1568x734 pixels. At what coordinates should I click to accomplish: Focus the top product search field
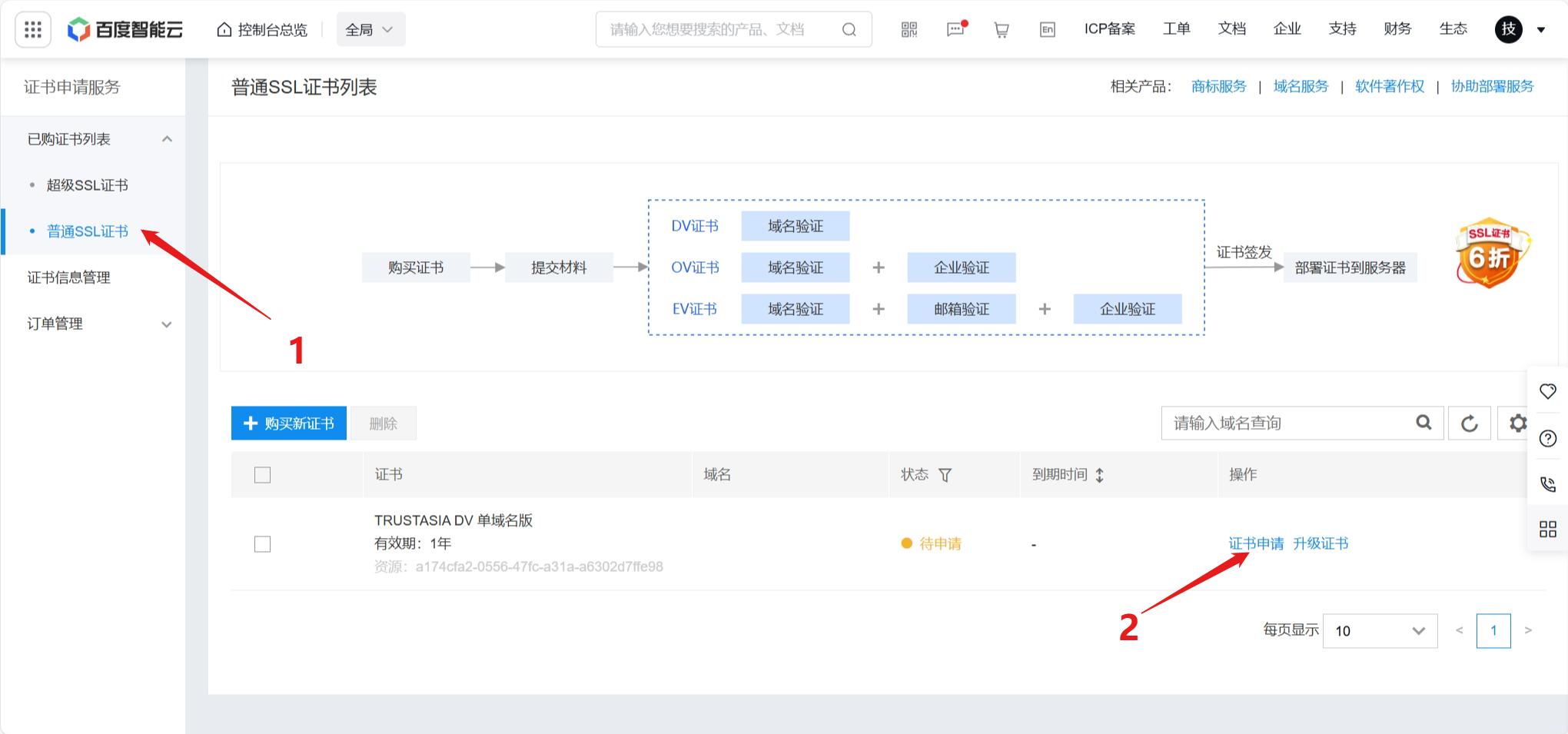point(733,29)
